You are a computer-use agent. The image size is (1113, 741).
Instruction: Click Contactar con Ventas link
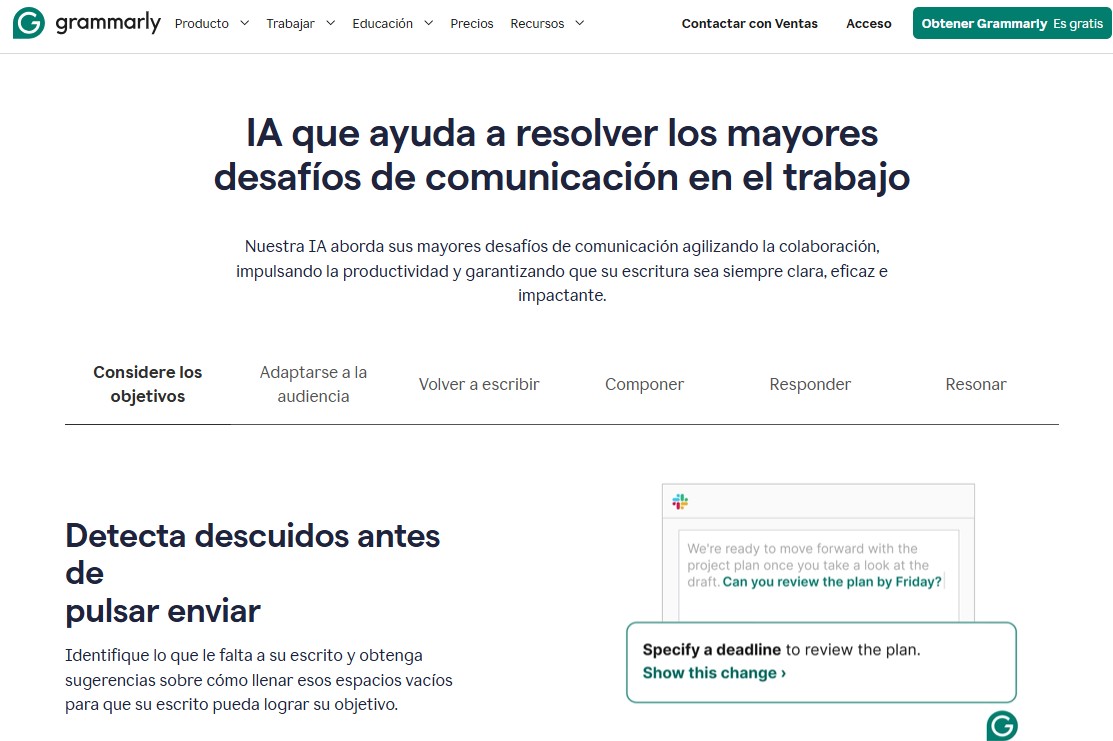[749, 23]
